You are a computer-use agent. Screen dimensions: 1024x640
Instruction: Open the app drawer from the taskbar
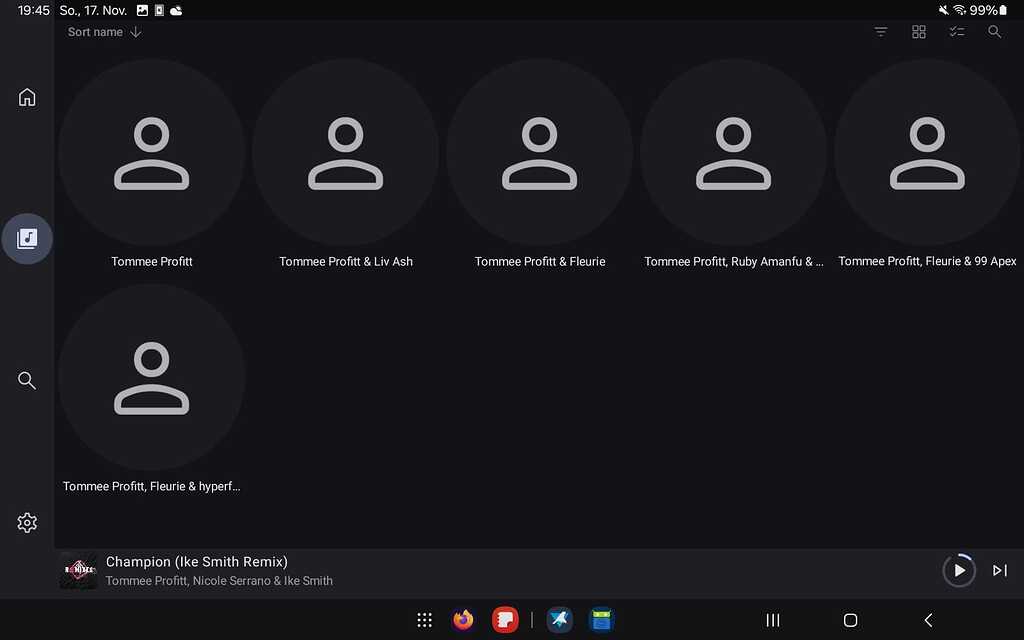[x=424, y=620]
